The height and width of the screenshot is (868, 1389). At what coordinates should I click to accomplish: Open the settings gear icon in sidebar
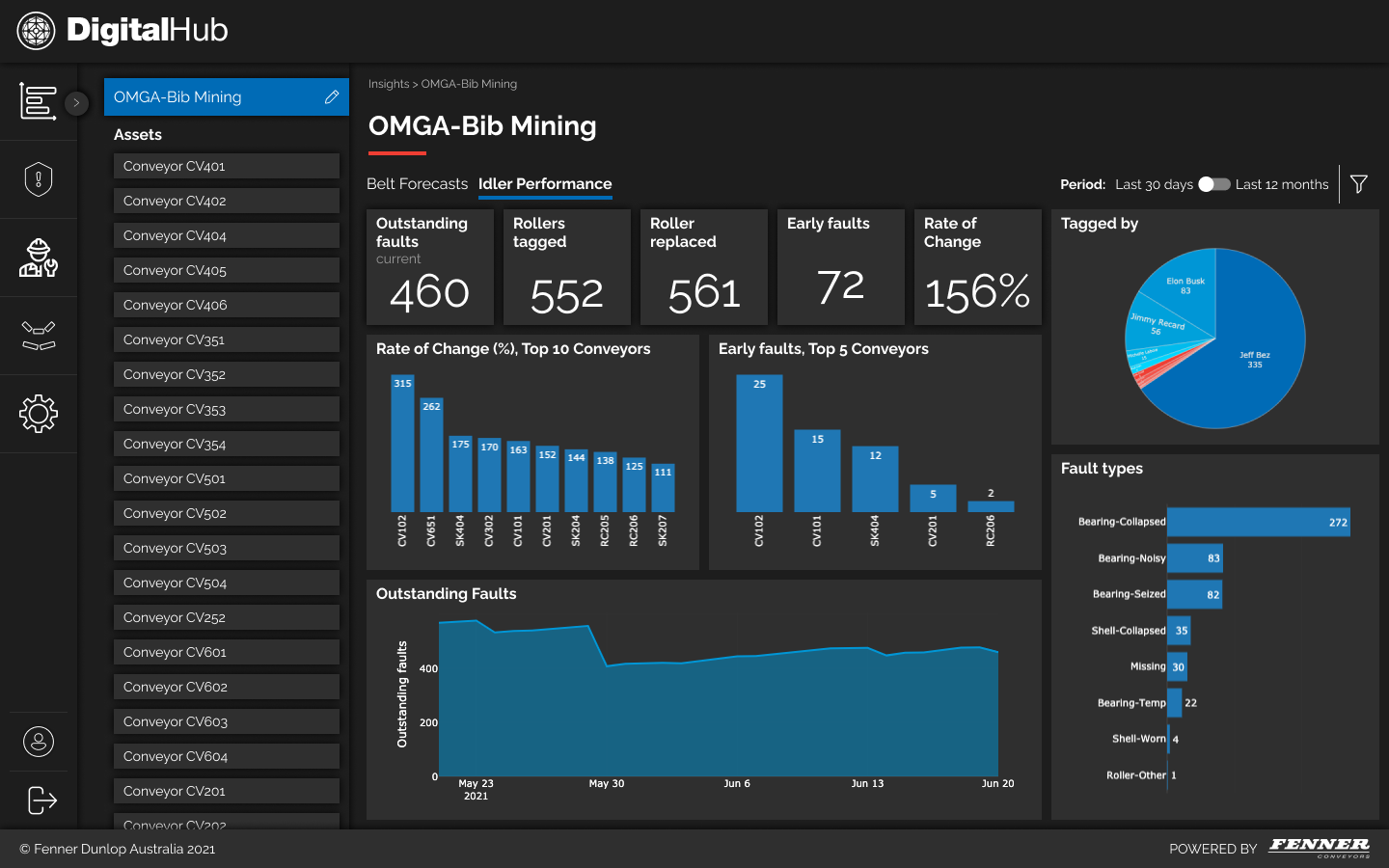click(x=38, y=414)
